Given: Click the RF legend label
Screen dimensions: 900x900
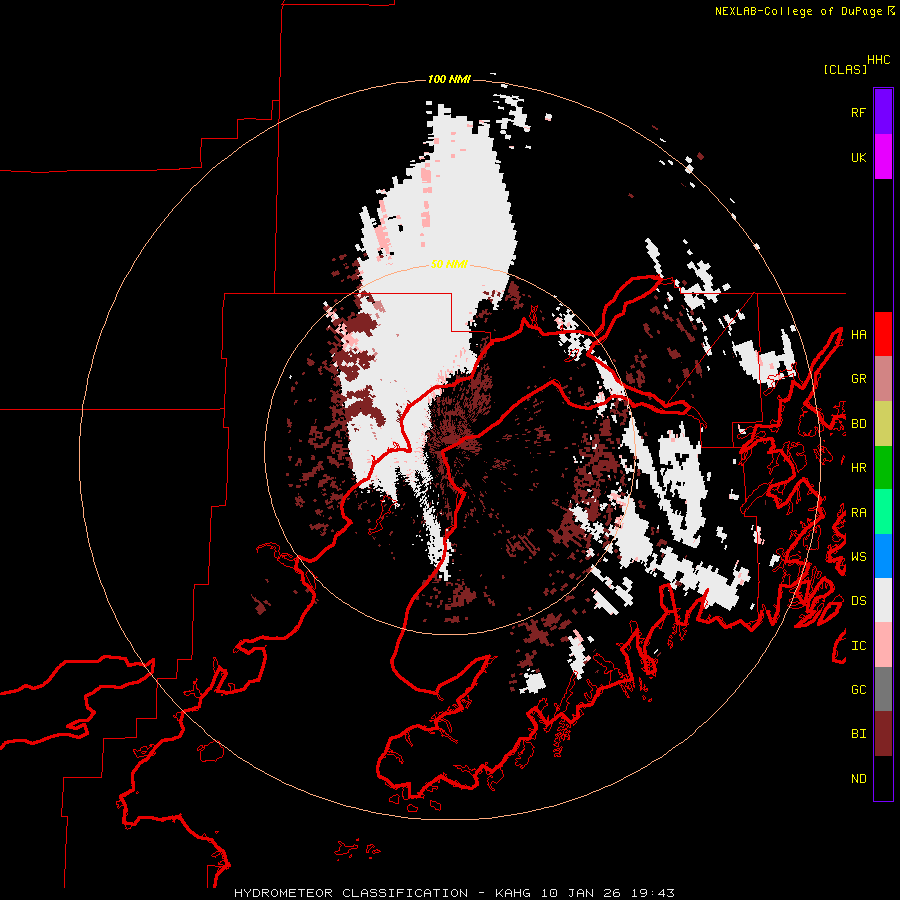Looking at the screenshot, I should [x=858, y=112].
